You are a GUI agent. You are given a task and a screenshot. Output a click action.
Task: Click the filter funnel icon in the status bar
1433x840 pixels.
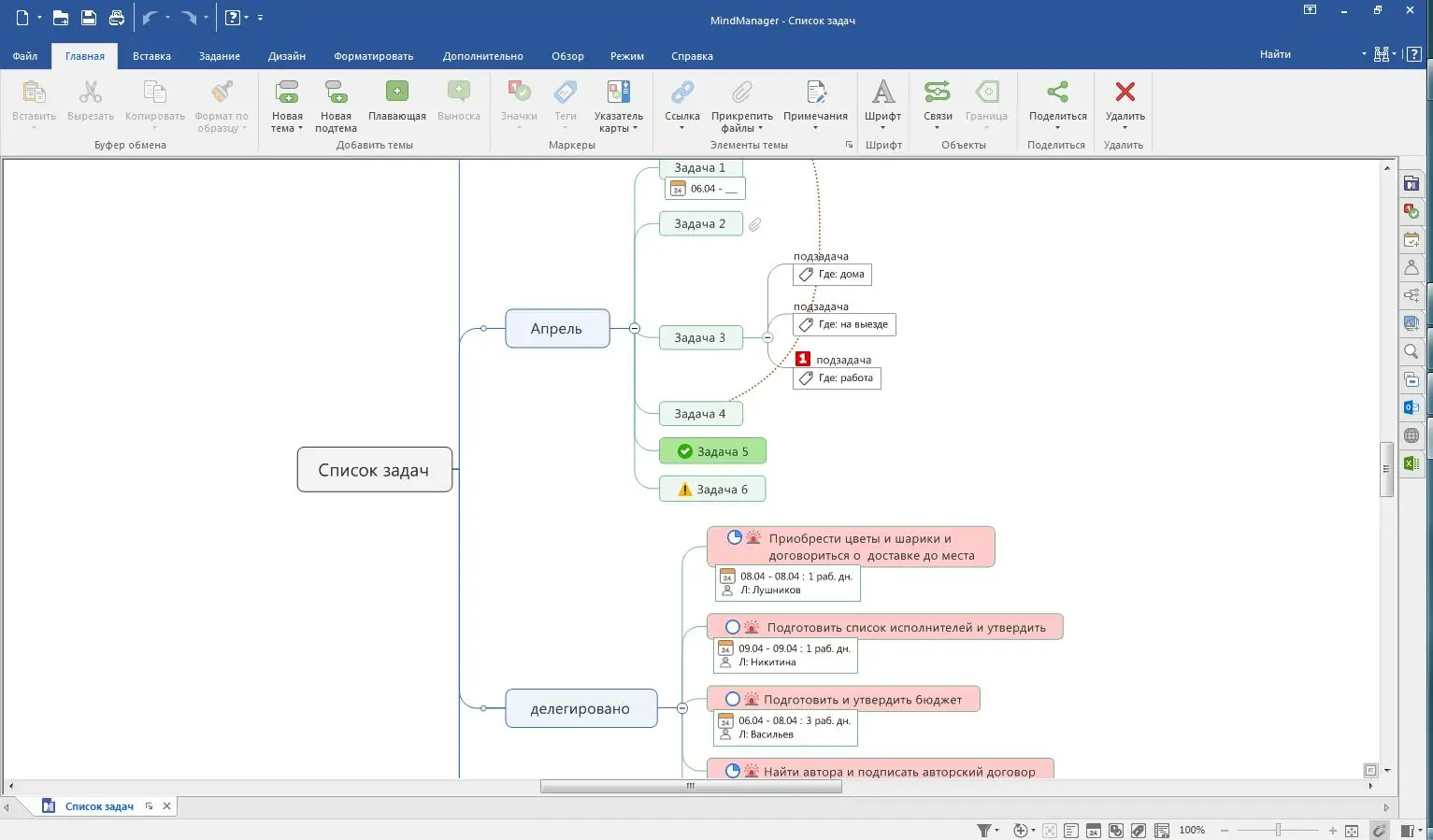(x=984, y=830)
